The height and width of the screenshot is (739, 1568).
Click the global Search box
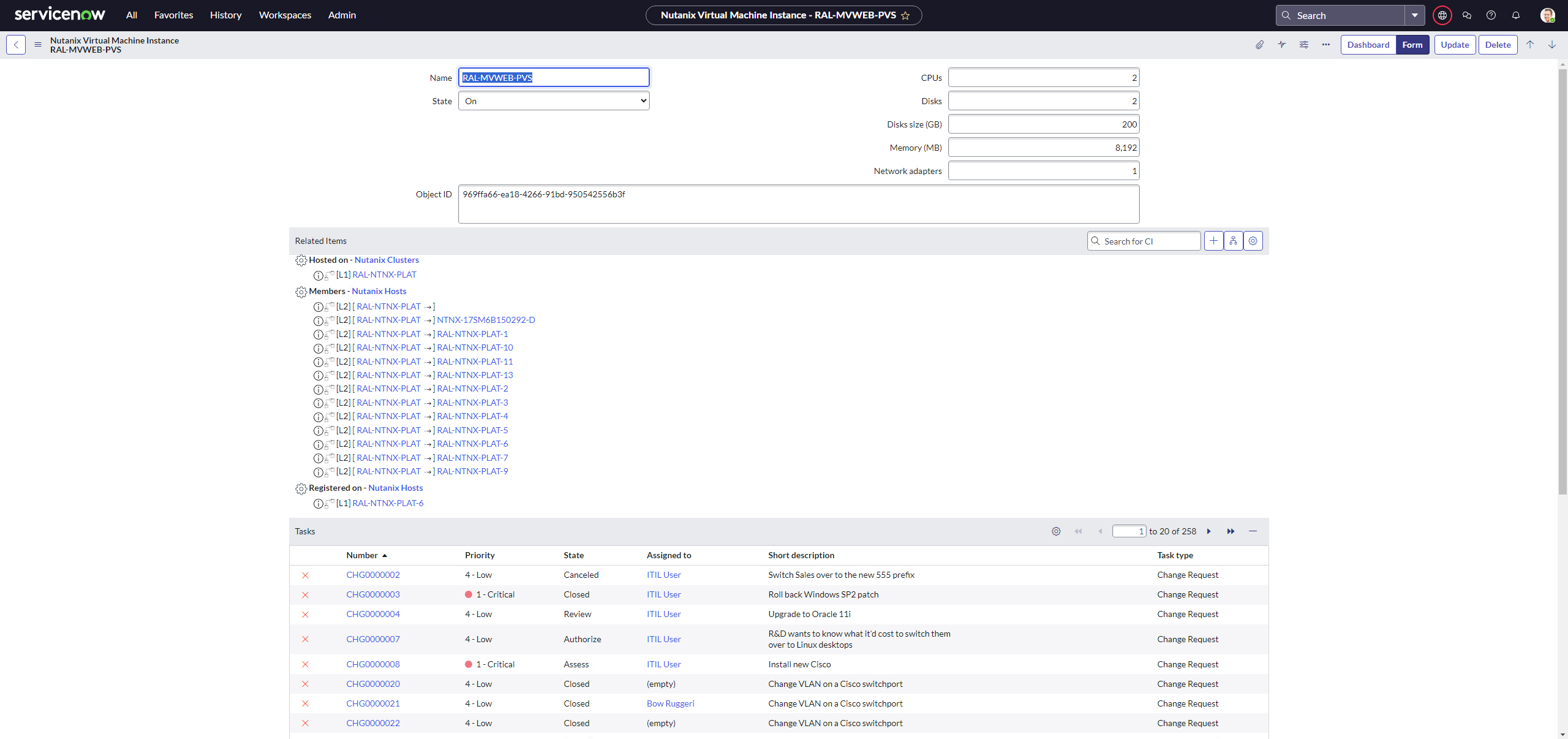tap(1341, 15)
